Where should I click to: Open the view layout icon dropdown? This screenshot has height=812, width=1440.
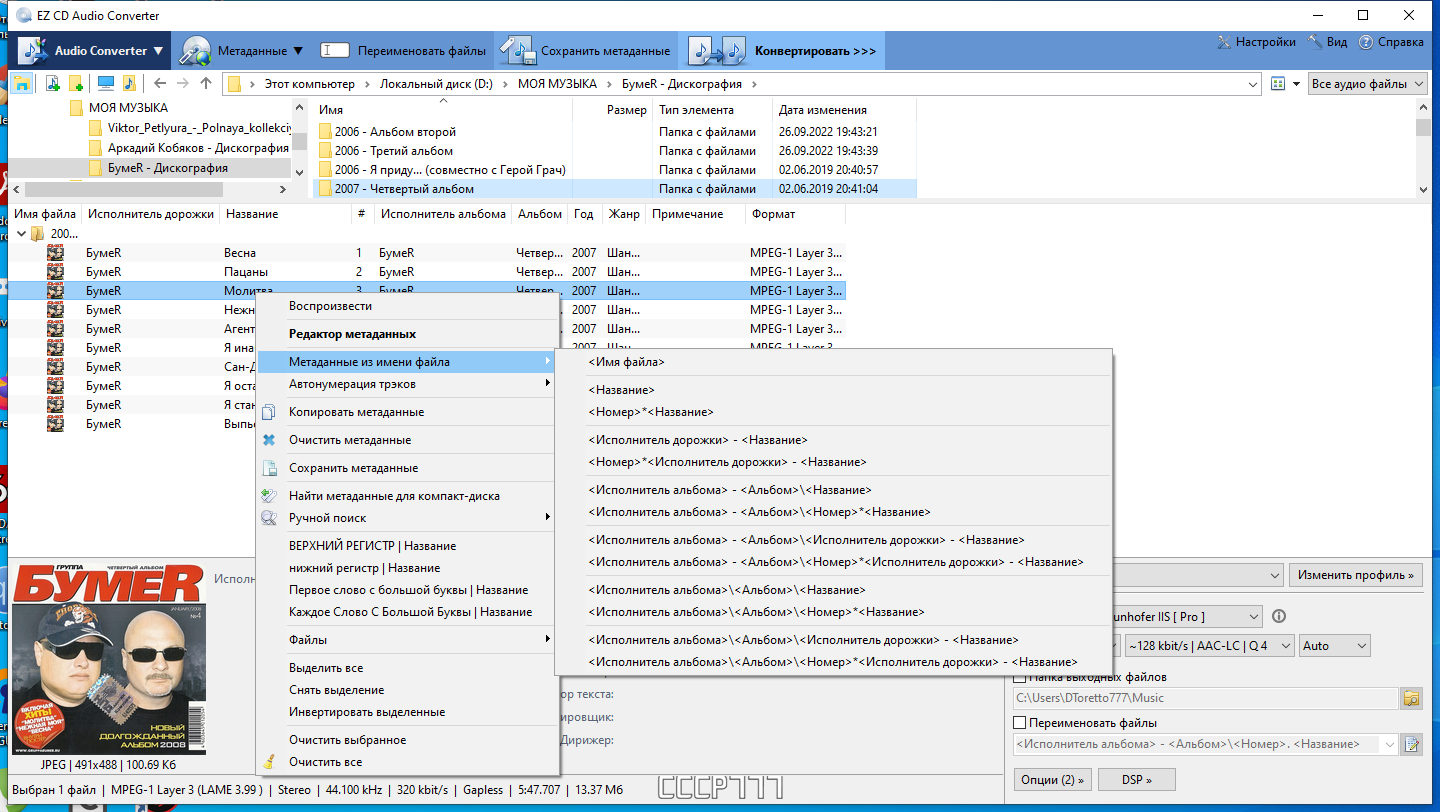(x=1286, y=84)
